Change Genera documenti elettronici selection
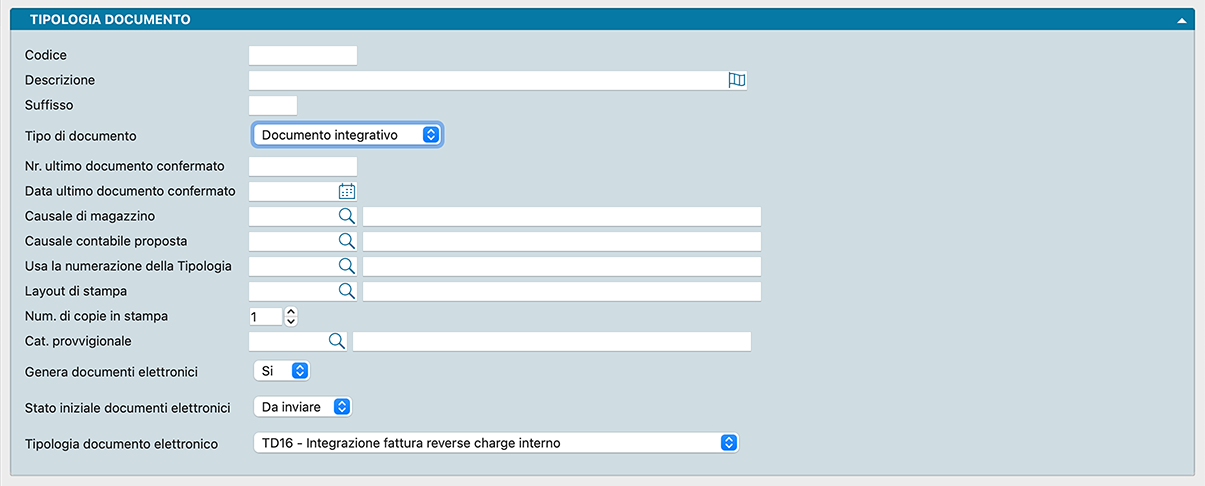The image size is (1205, 486). click(282, 371)
